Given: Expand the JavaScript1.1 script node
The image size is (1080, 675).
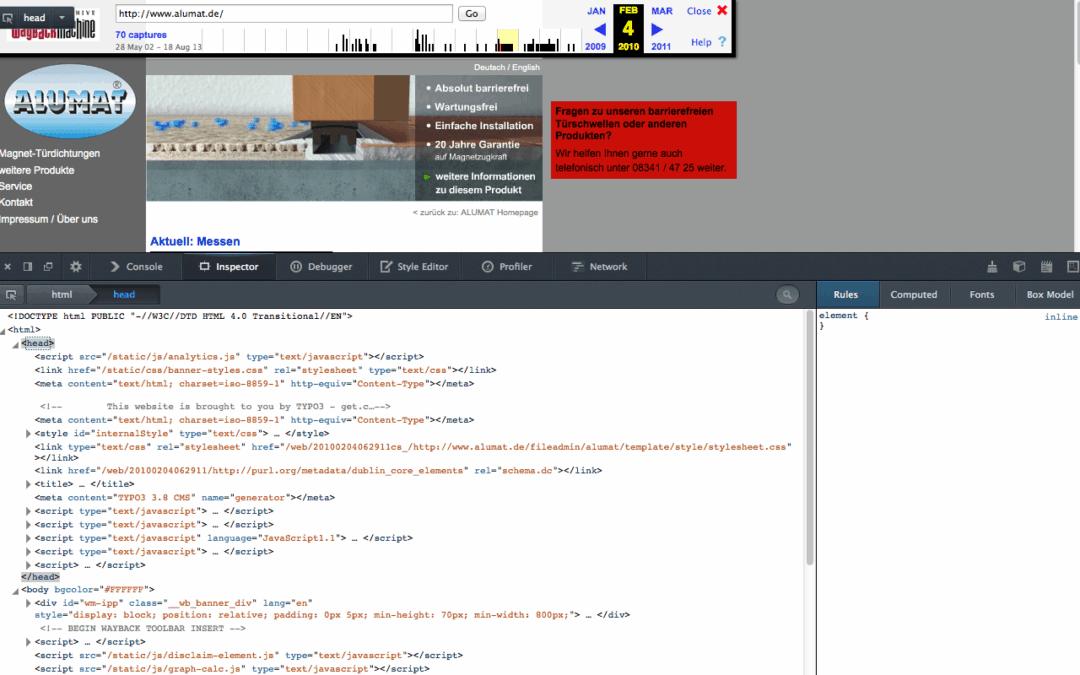Looking at the screenshot, I should coord(28,538).
